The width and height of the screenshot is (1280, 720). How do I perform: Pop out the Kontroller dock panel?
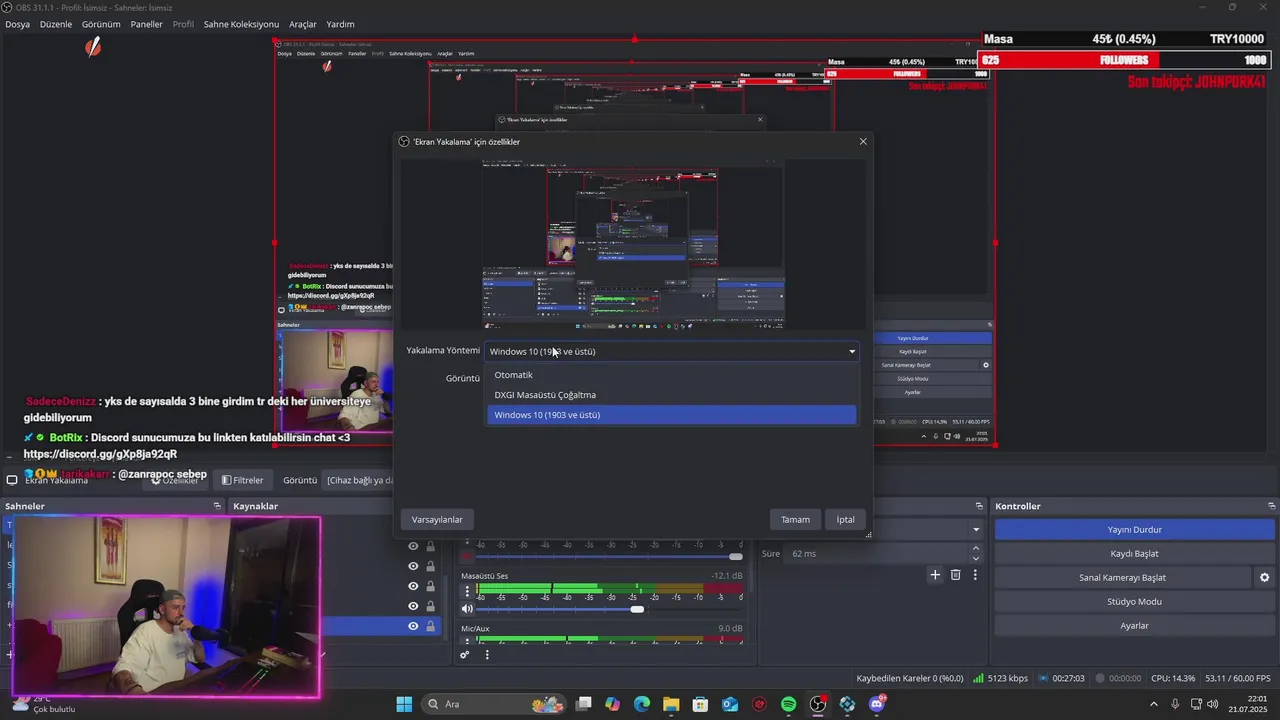[1271, 506]
